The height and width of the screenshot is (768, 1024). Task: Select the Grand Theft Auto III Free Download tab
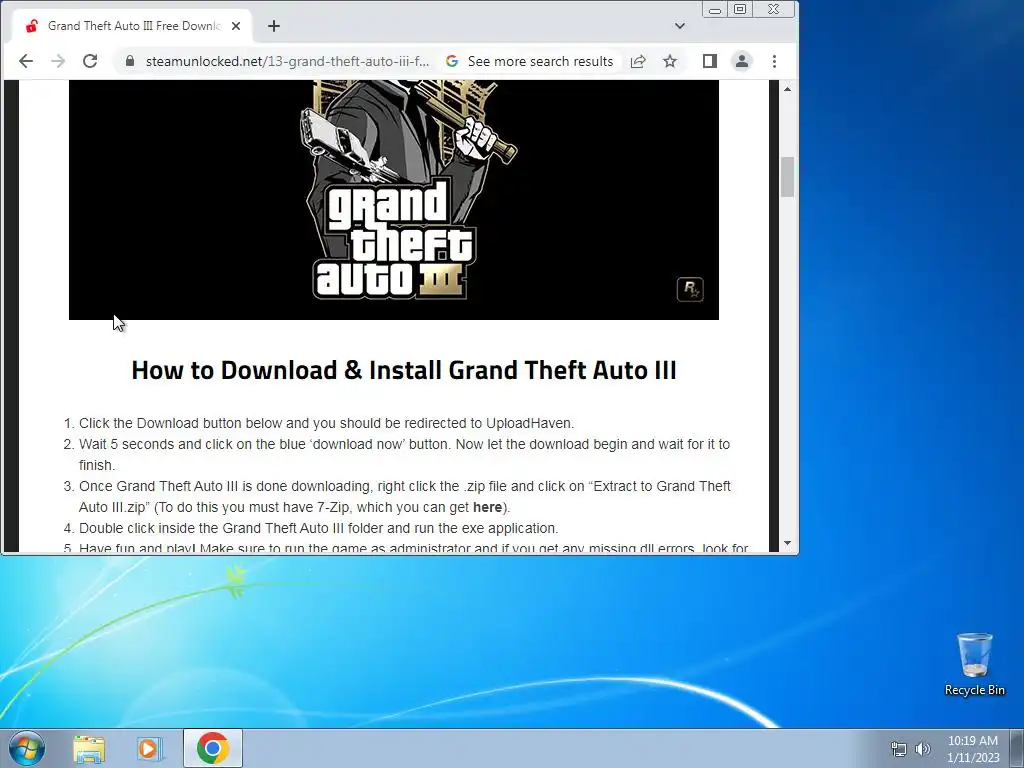point(133,26)
